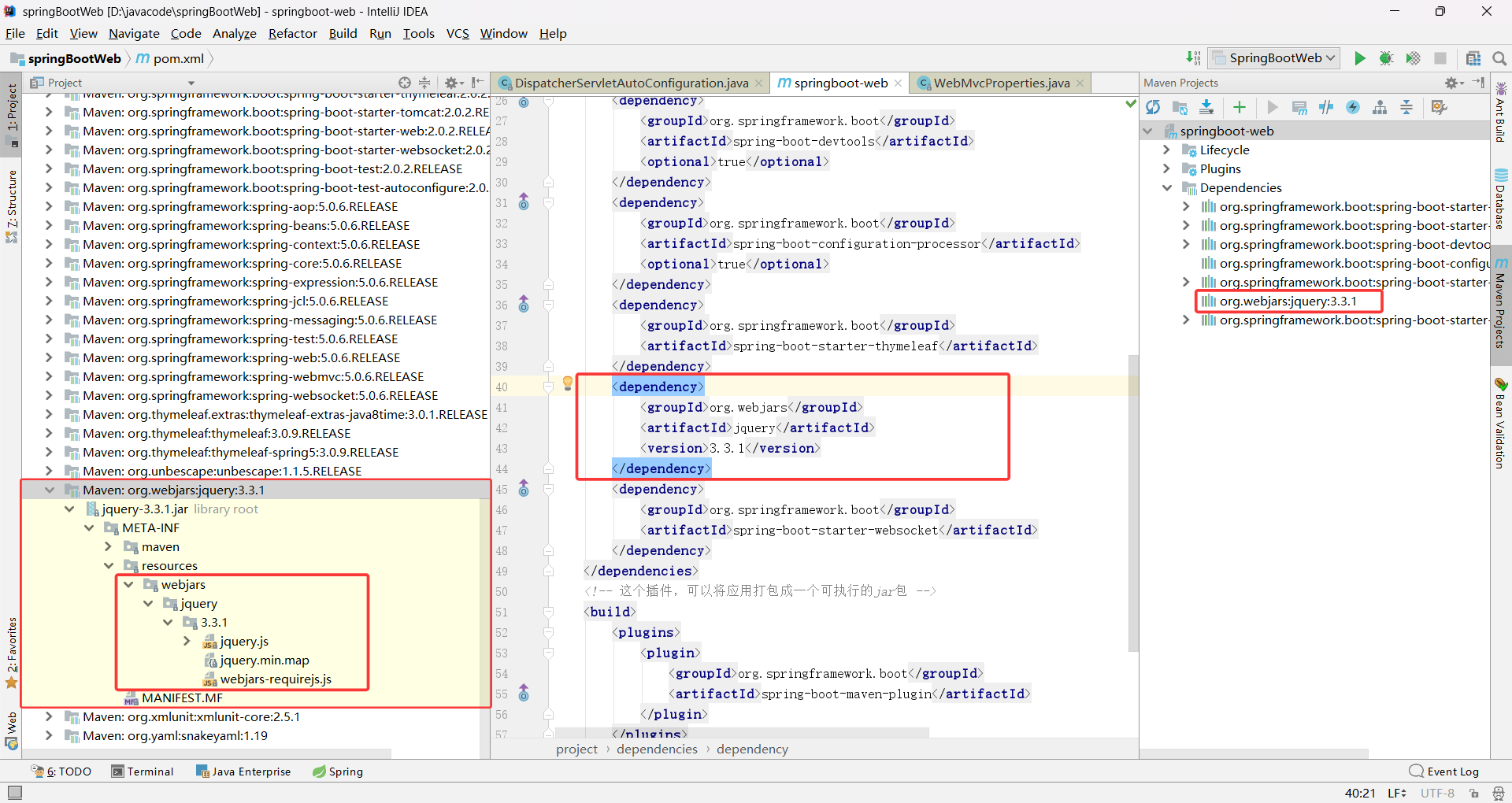Toggle Maven skip tests mode

tap(1353, 107)
